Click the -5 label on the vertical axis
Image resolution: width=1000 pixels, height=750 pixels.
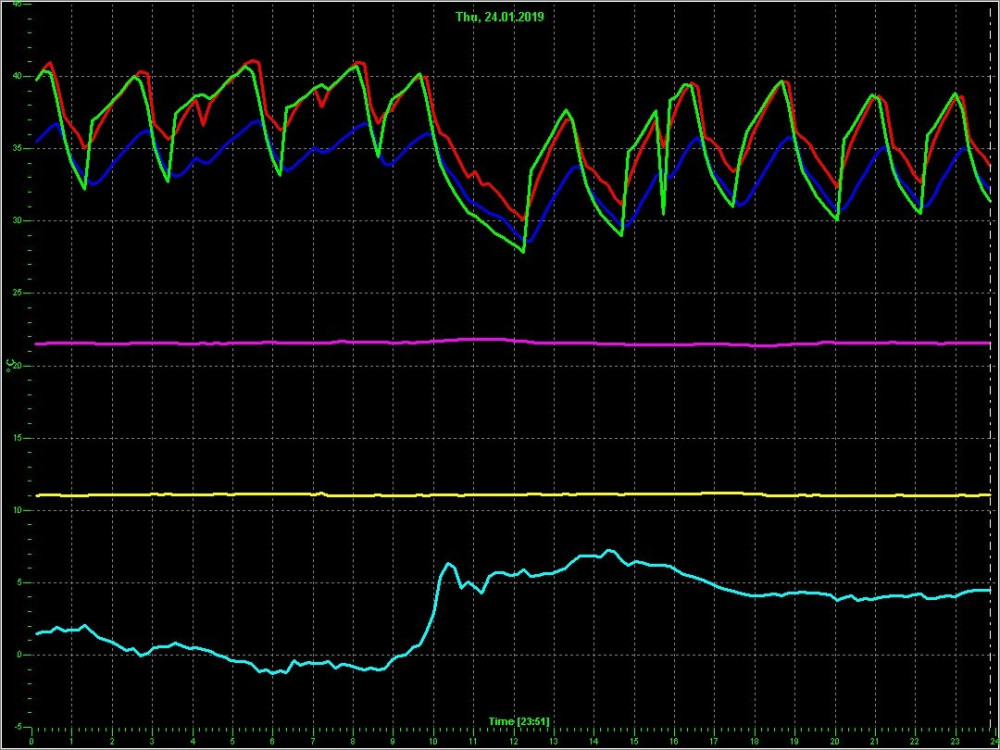click(x=17, y=727)
